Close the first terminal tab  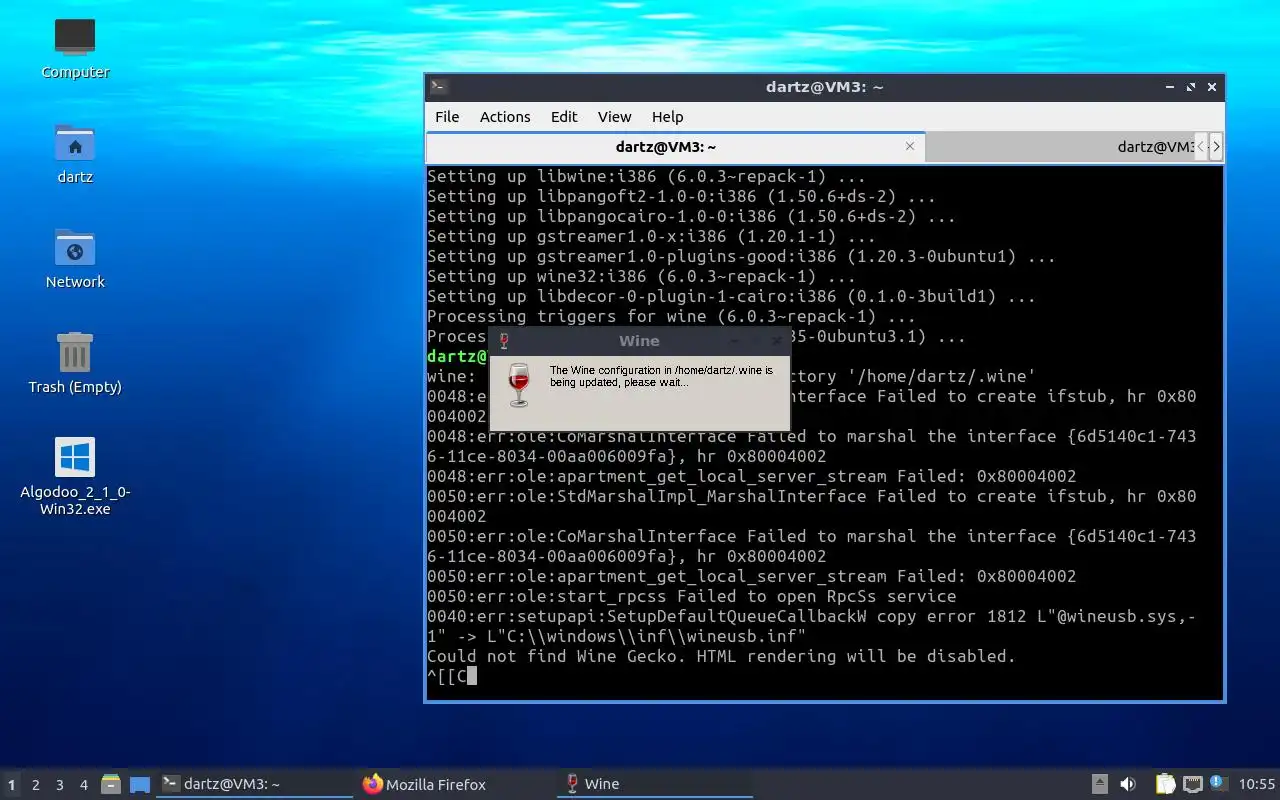click(x=910, y=146)
